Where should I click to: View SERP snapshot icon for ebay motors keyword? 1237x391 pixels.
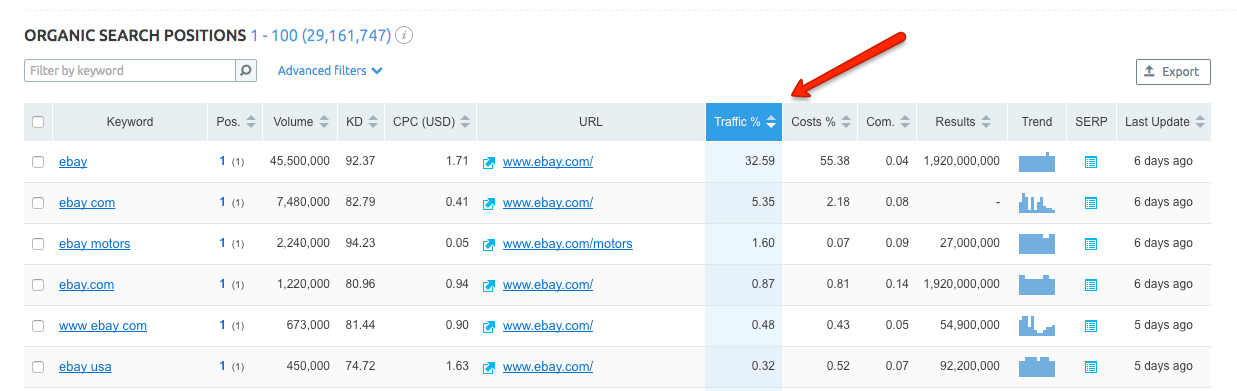1091,244
